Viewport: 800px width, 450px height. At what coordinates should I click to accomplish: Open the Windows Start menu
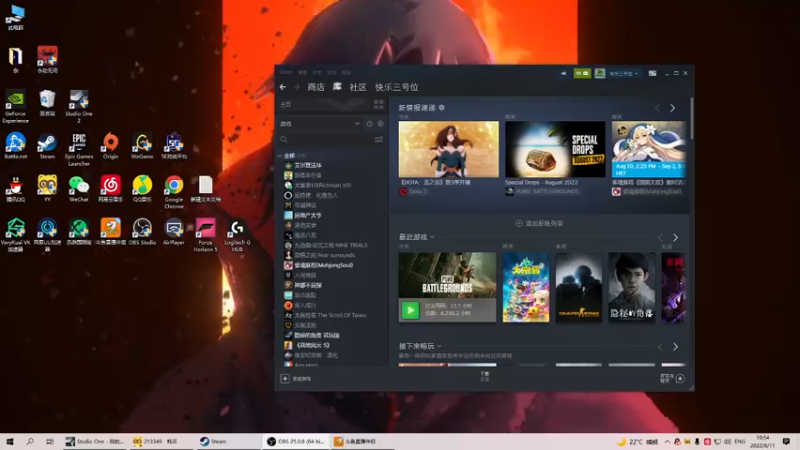point(10,441)
